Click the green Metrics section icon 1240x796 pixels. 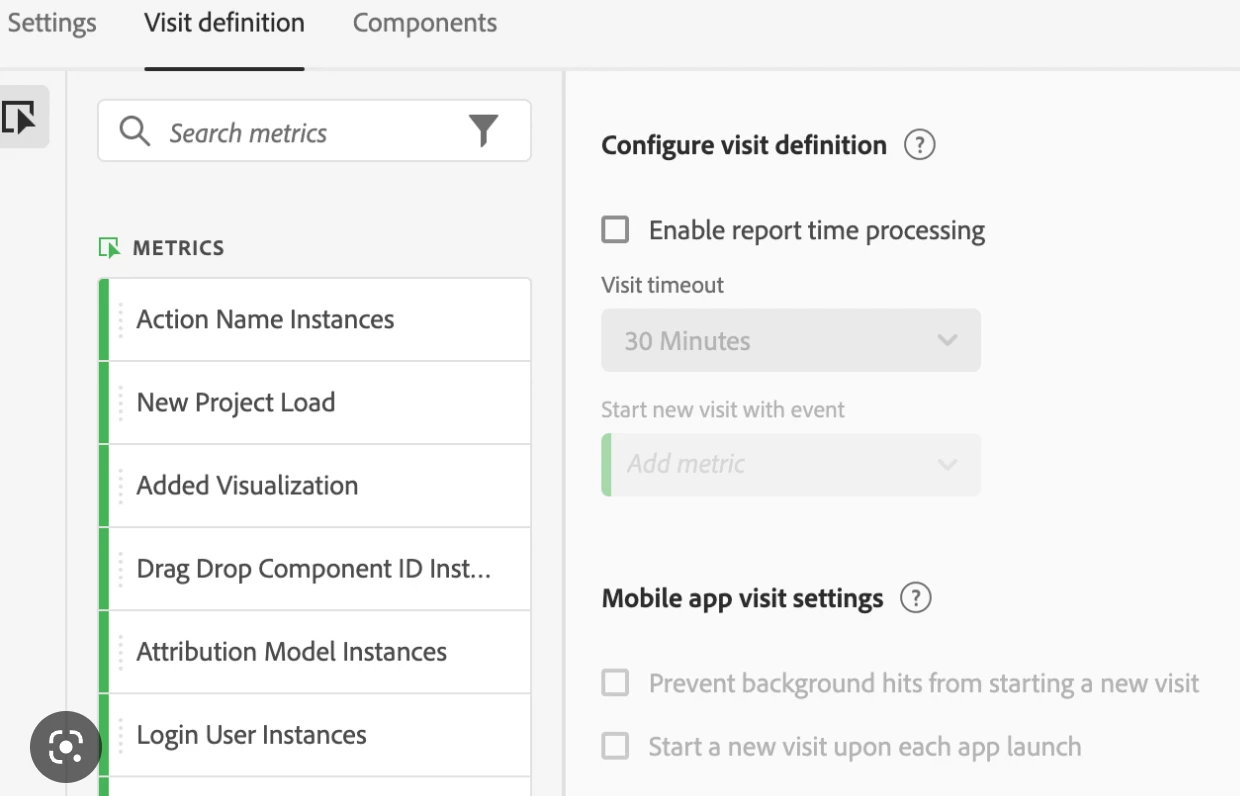coord(109,247)
